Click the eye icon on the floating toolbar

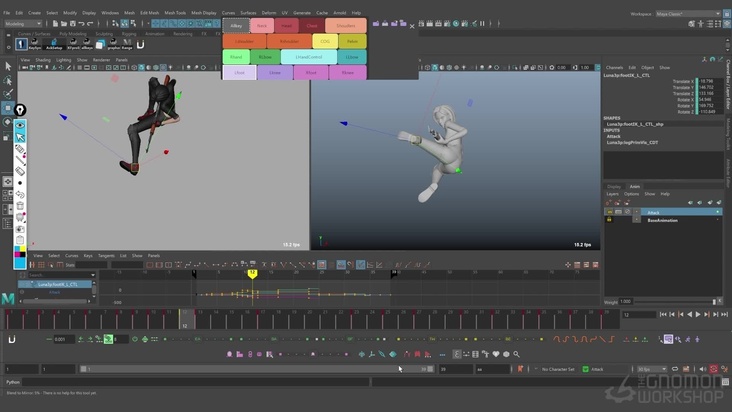pos(20,124)
